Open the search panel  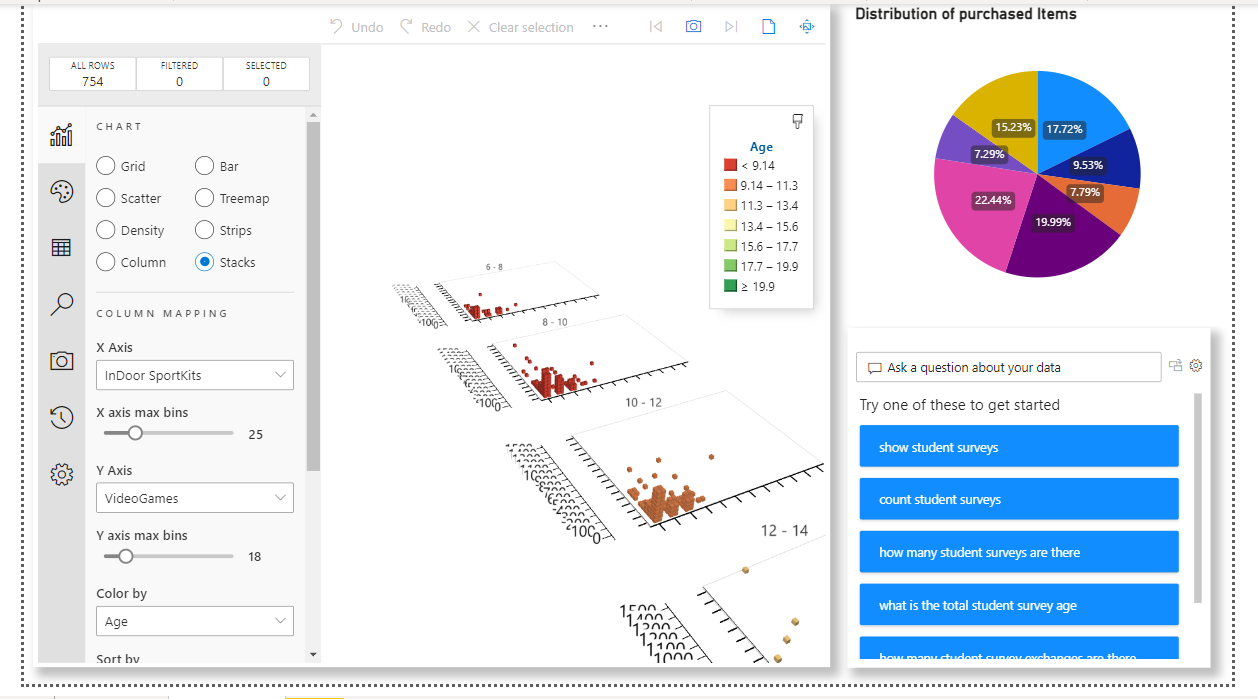coord(61,304)
